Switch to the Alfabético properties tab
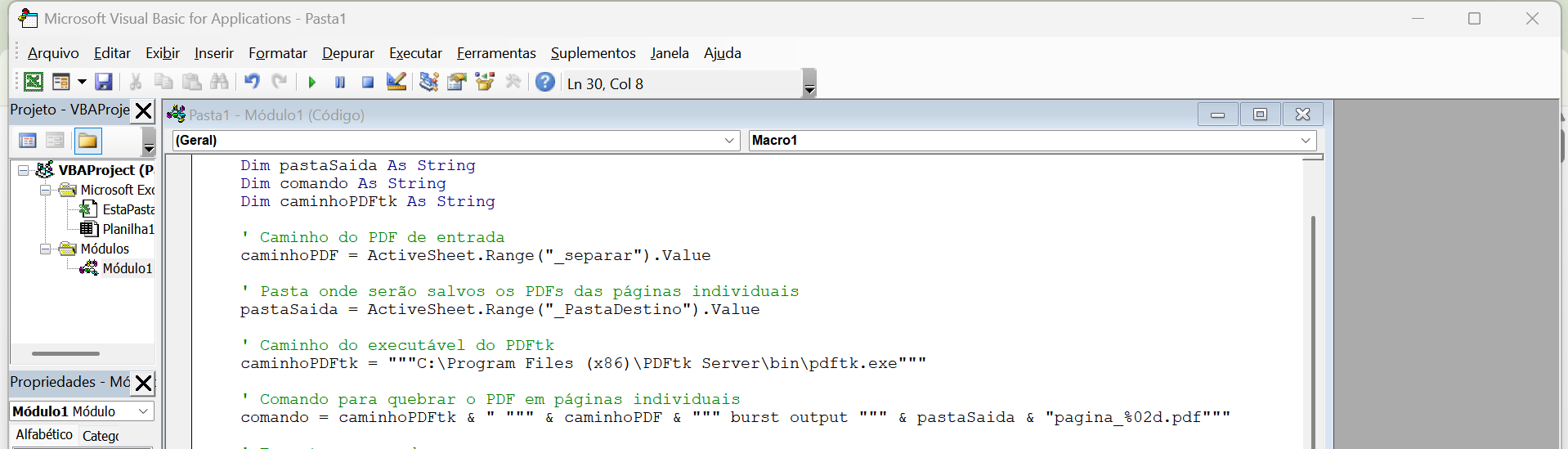The image size is (1568, 449). coord(44,434)
